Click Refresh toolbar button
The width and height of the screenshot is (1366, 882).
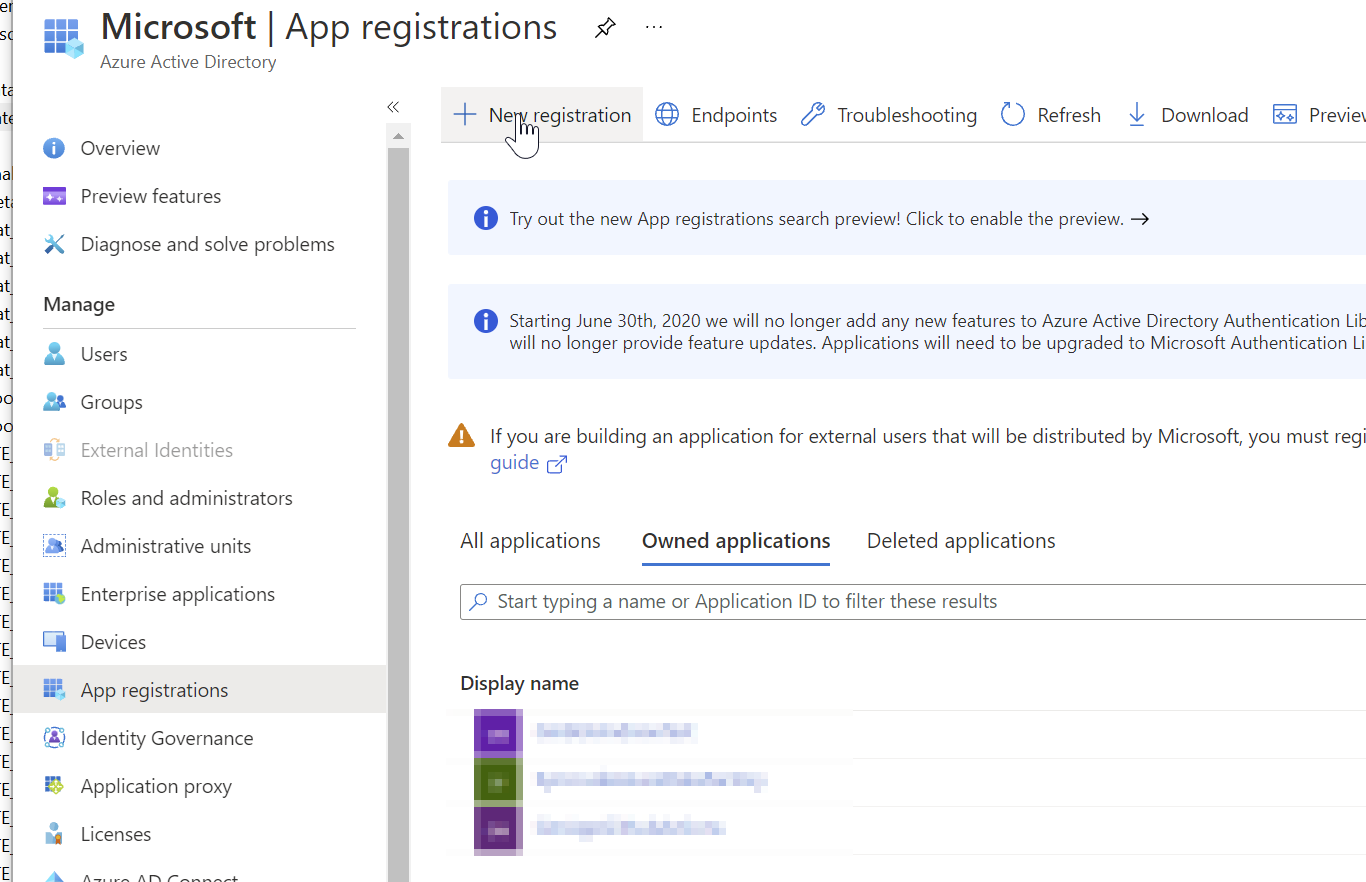1051,115
